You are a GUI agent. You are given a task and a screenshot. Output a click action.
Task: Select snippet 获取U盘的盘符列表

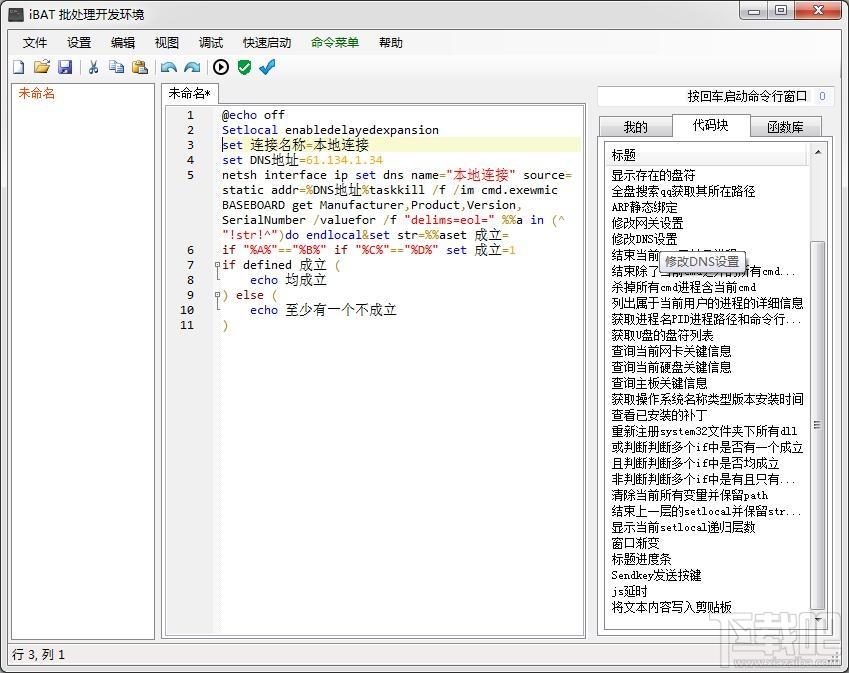pyautogui.click(x=662, y=335)
